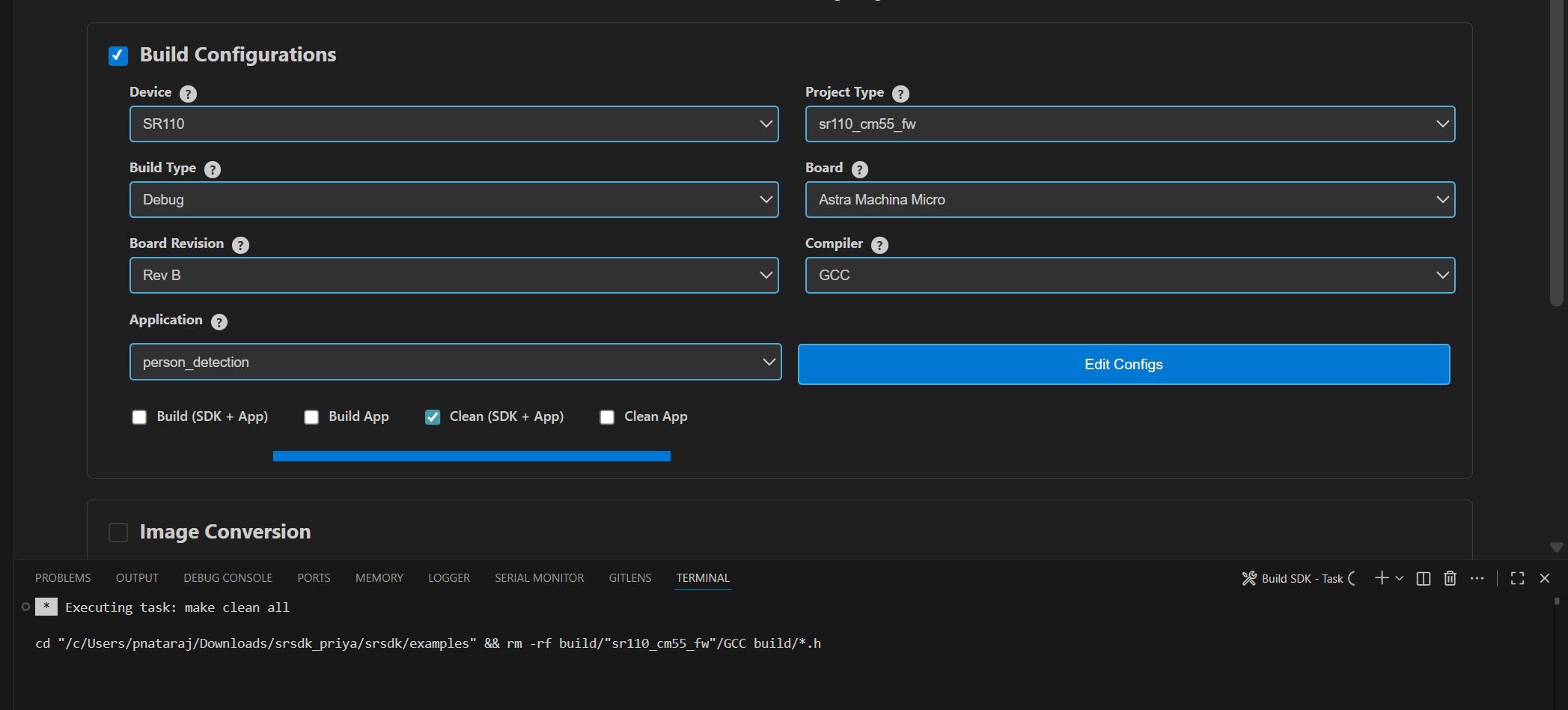Screen dimensions: 1568x710
Task: Check the Image Conversion section checkbox
Action: (x=118, y=532)
